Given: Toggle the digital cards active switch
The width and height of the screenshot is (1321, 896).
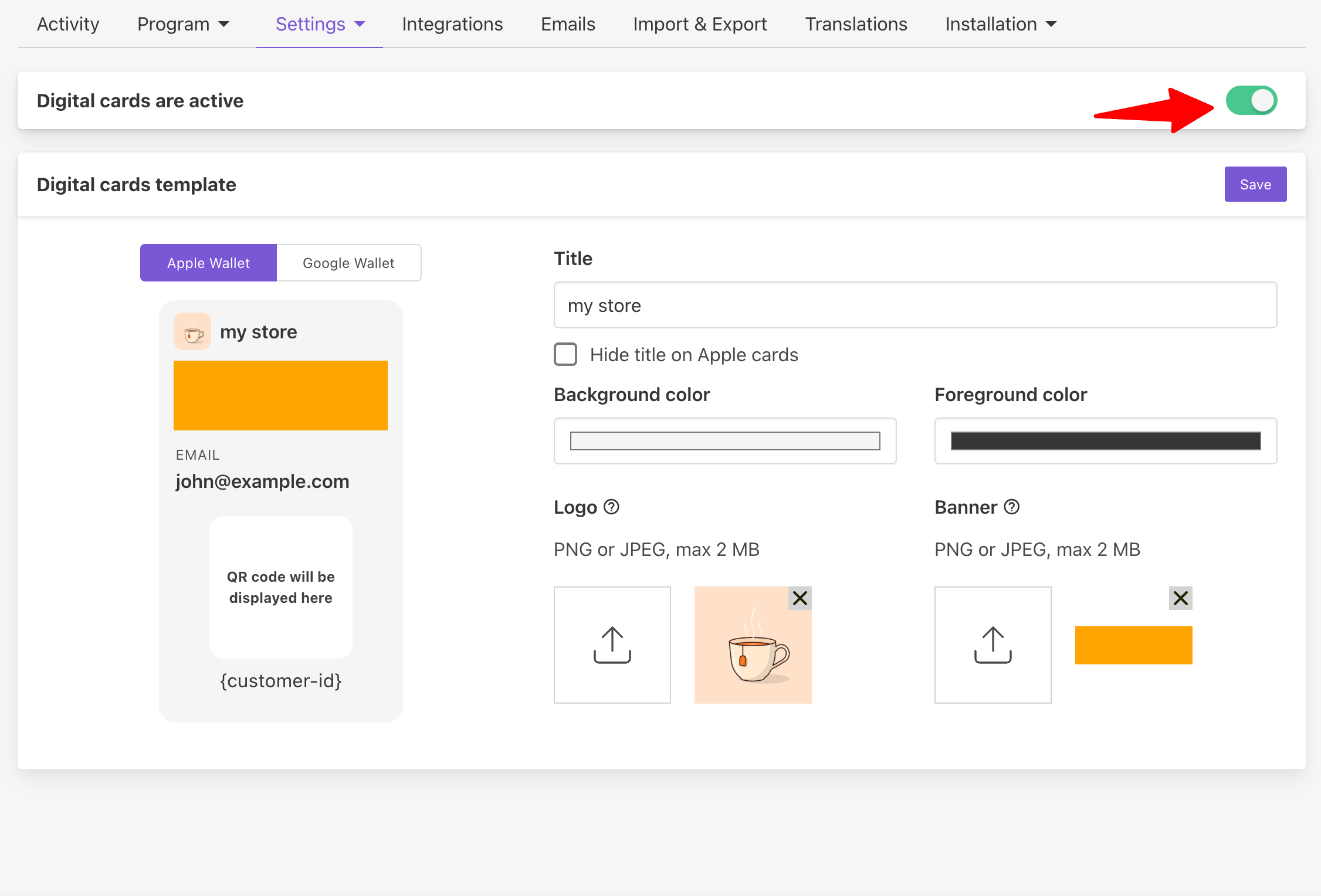Looking at the screenshot, I should coord(1251,100).
